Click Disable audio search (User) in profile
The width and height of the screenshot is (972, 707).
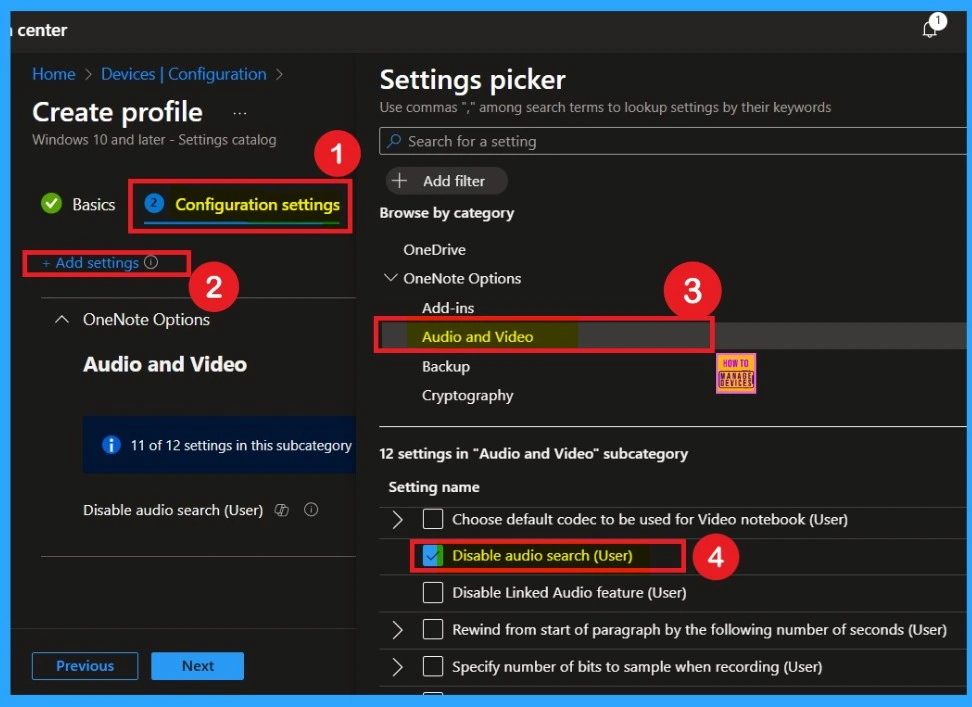click(173, 510)
